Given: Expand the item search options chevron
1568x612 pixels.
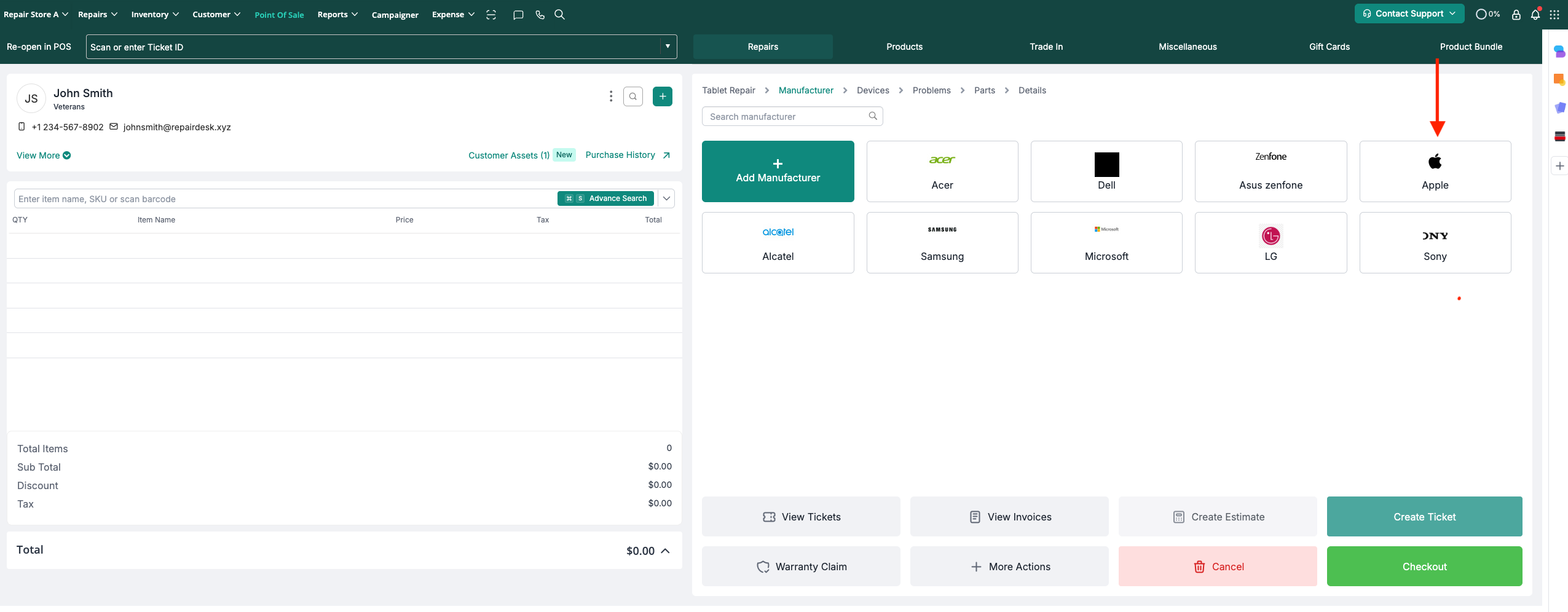Looking at the screenshot, I should (666, 198).
